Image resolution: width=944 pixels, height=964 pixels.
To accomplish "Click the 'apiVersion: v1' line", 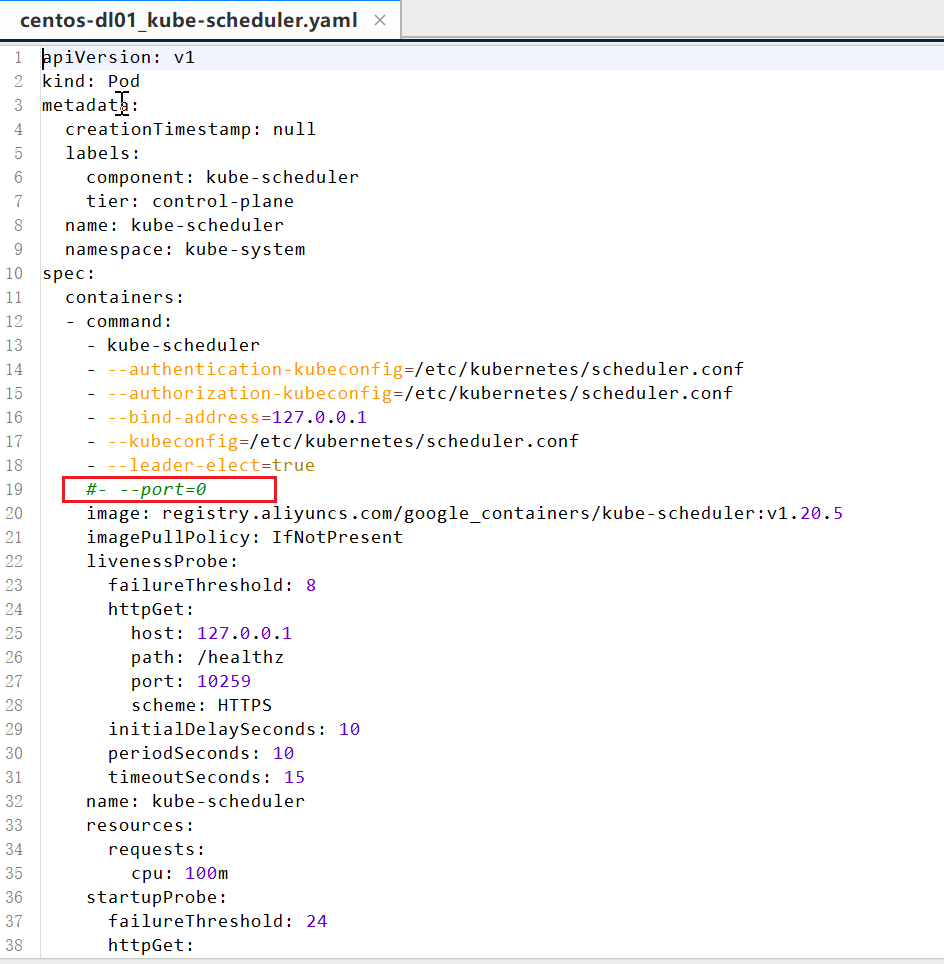I will point(119,57).
